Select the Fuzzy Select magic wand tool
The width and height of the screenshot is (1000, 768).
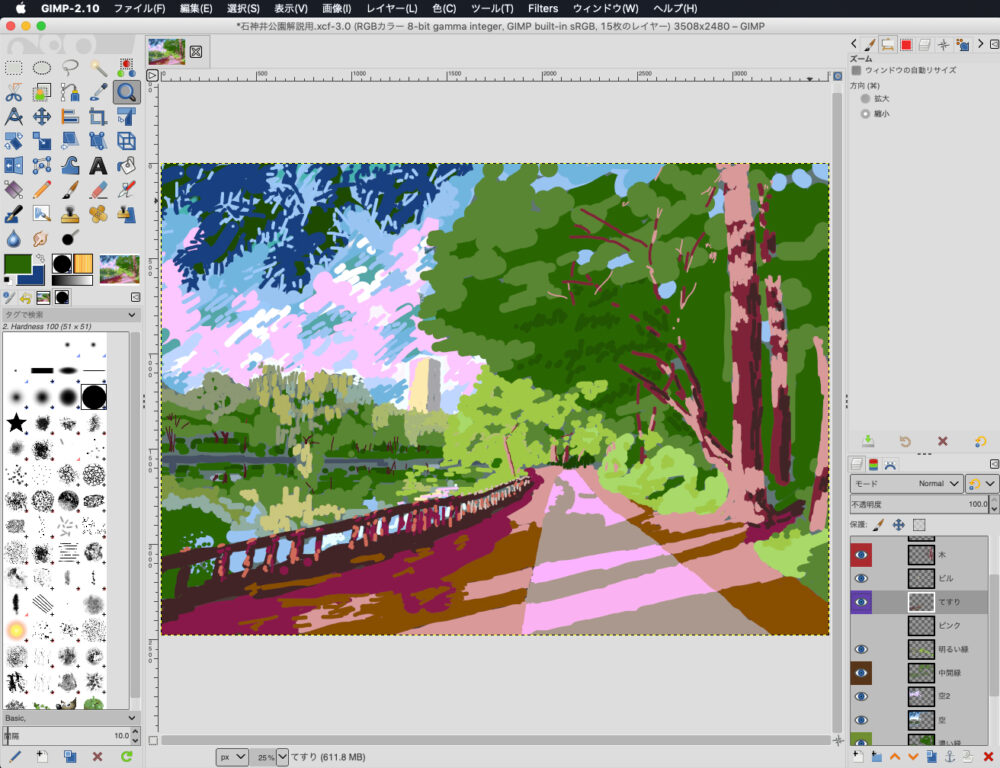point(98,68)
